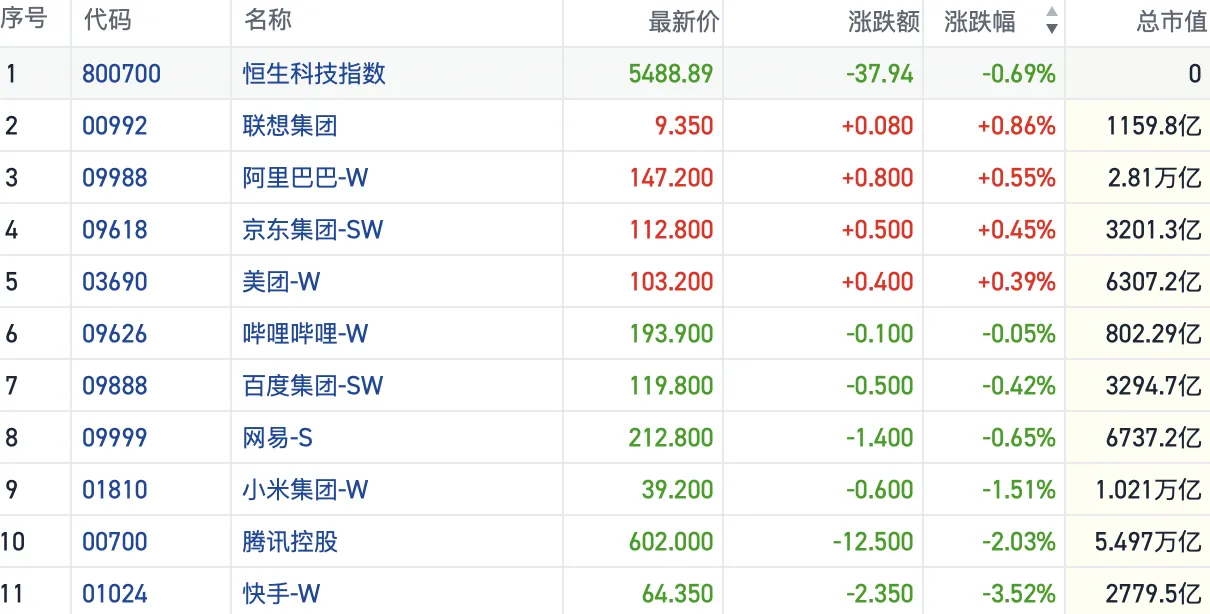
Task: Select market cap 2779.5亿
Action: point(1154,594)
